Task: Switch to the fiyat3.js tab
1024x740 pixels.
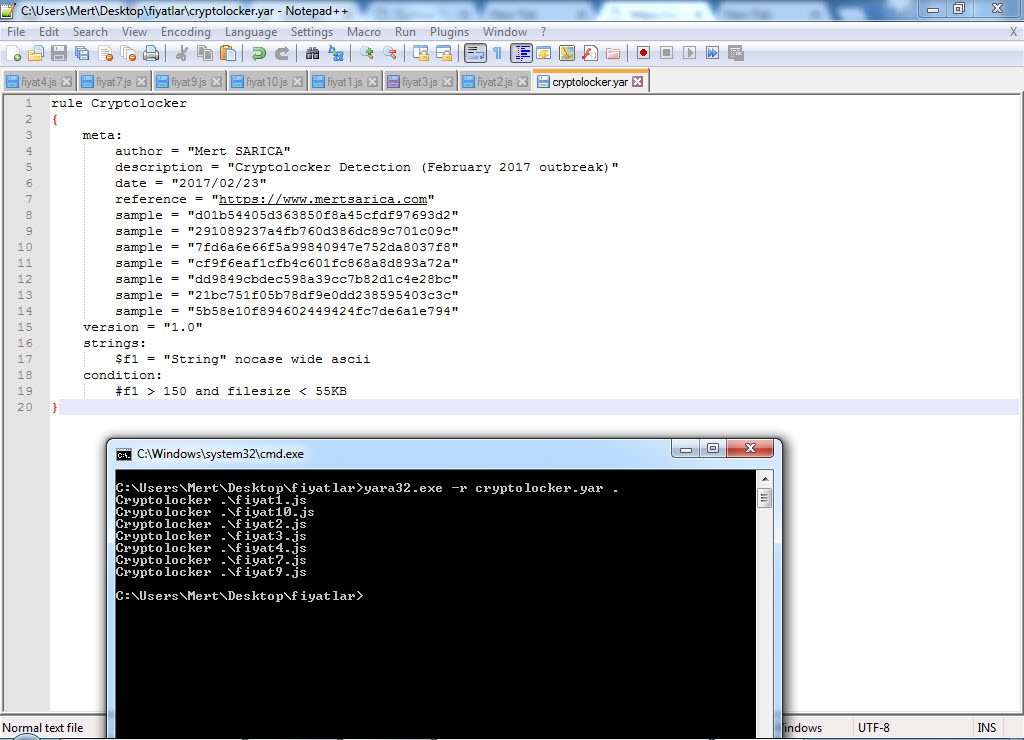Action: coord(419,82)
